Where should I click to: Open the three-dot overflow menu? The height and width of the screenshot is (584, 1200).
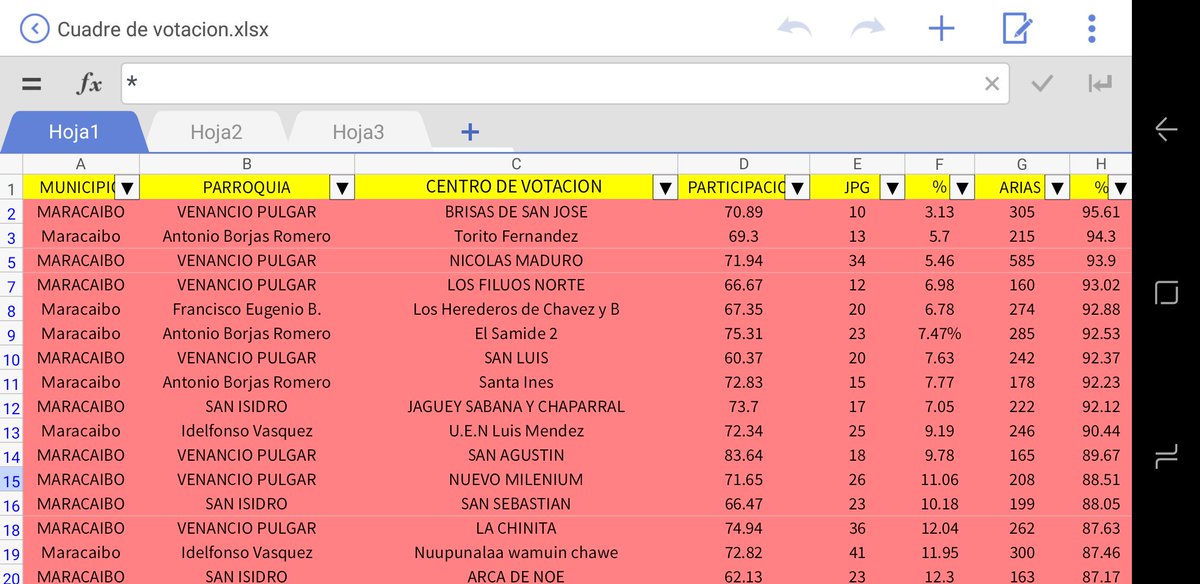click(1091, 29)
